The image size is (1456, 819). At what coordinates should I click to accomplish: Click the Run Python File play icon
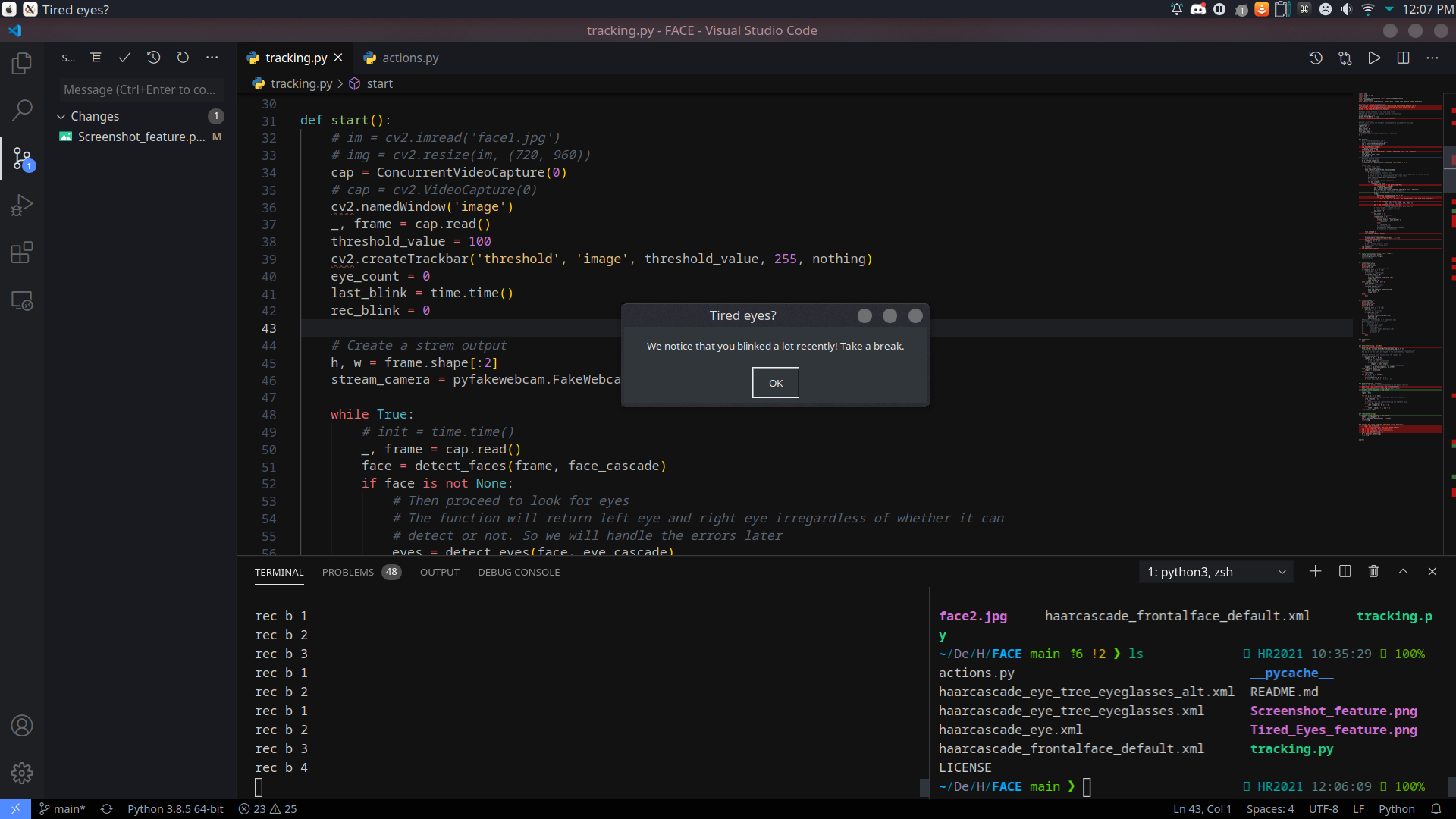tap(1374, 58)
